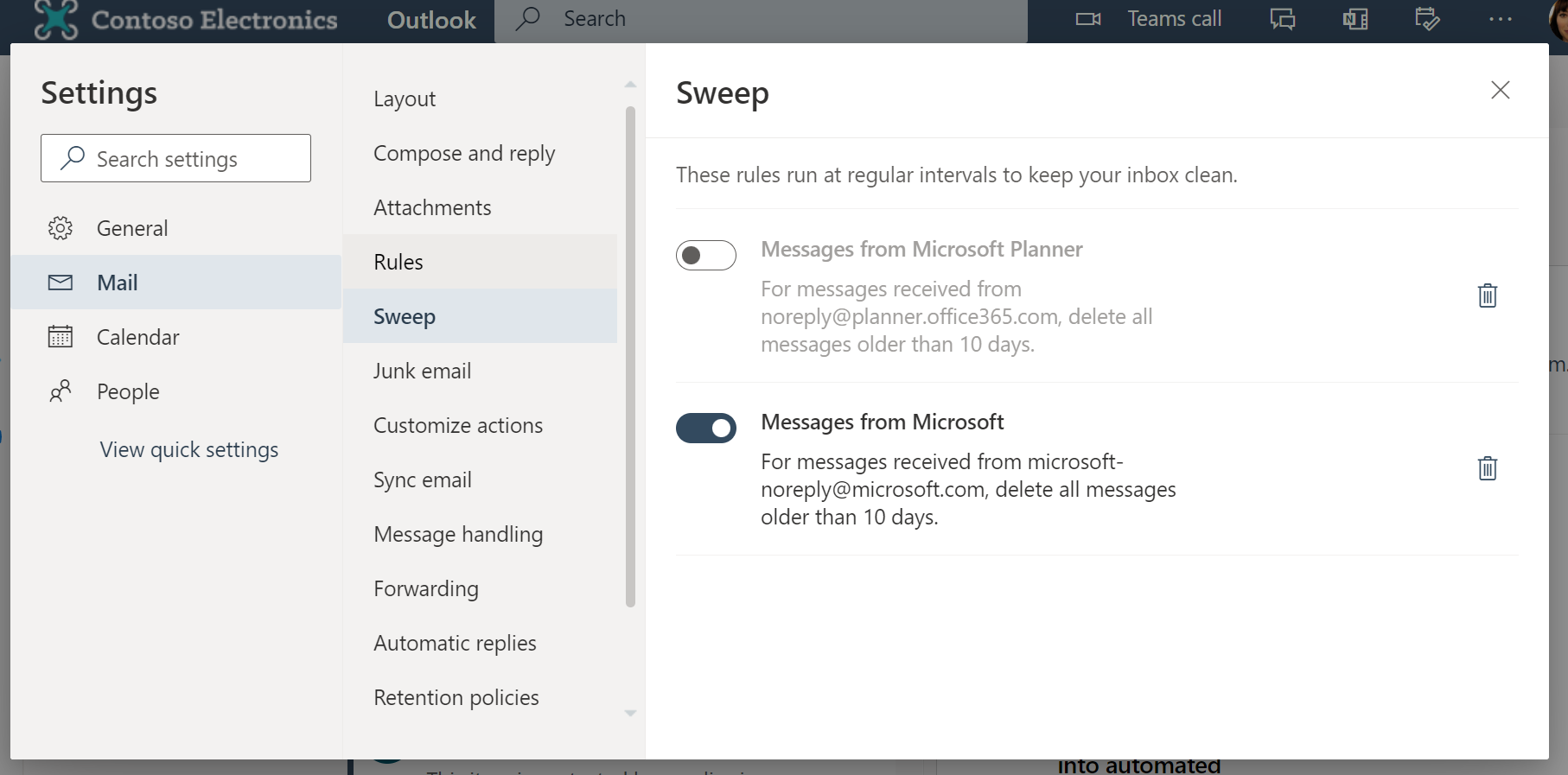Open Sync email settings
1568x775 pixels.
click(x=480, y=480)
